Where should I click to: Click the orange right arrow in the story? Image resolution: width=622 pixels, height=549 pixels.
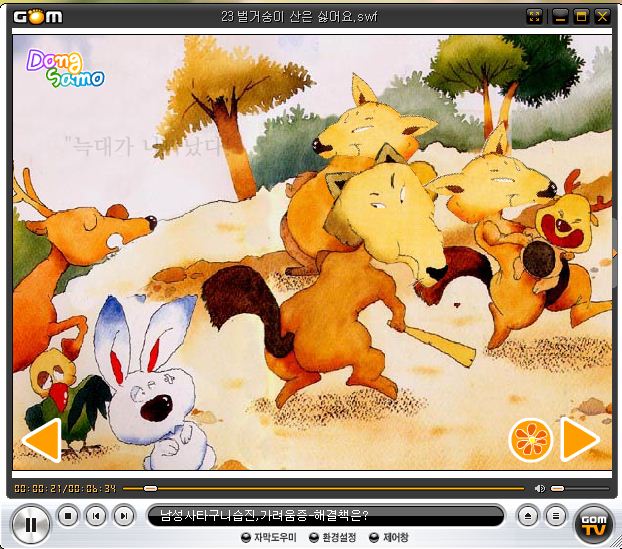coord(579,439)
